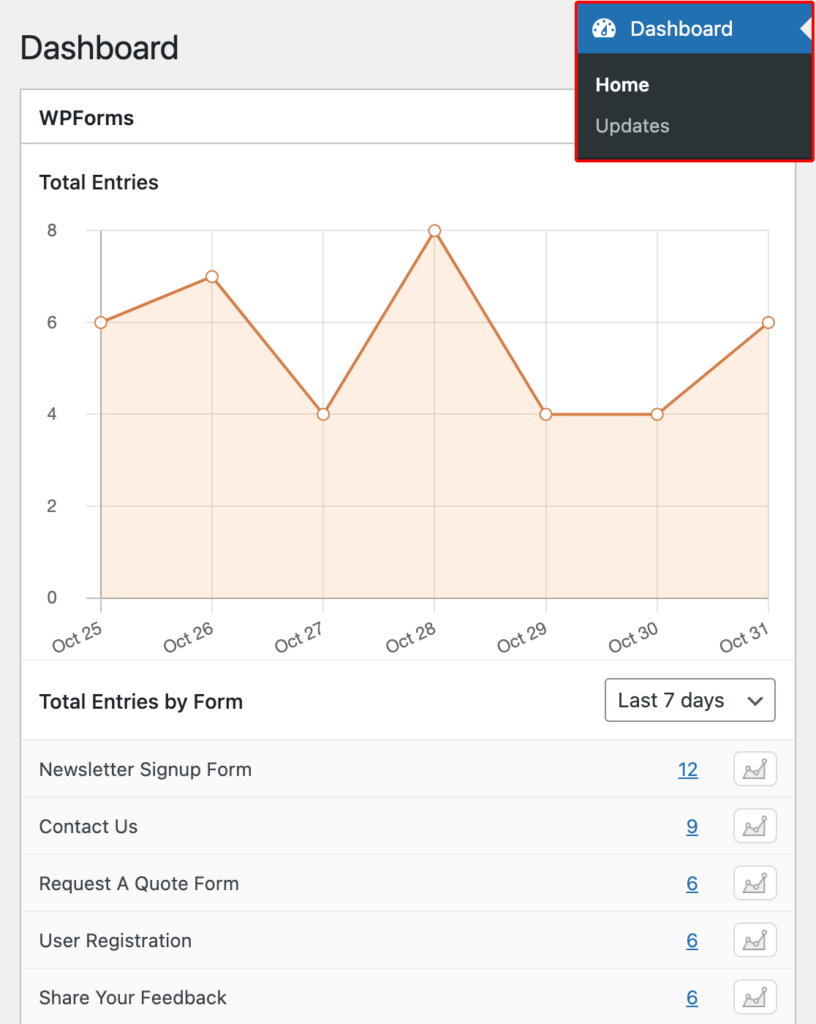Select Home from the Dashboard menu
The height and width of the screenshot is (1024, 816).
622,85
